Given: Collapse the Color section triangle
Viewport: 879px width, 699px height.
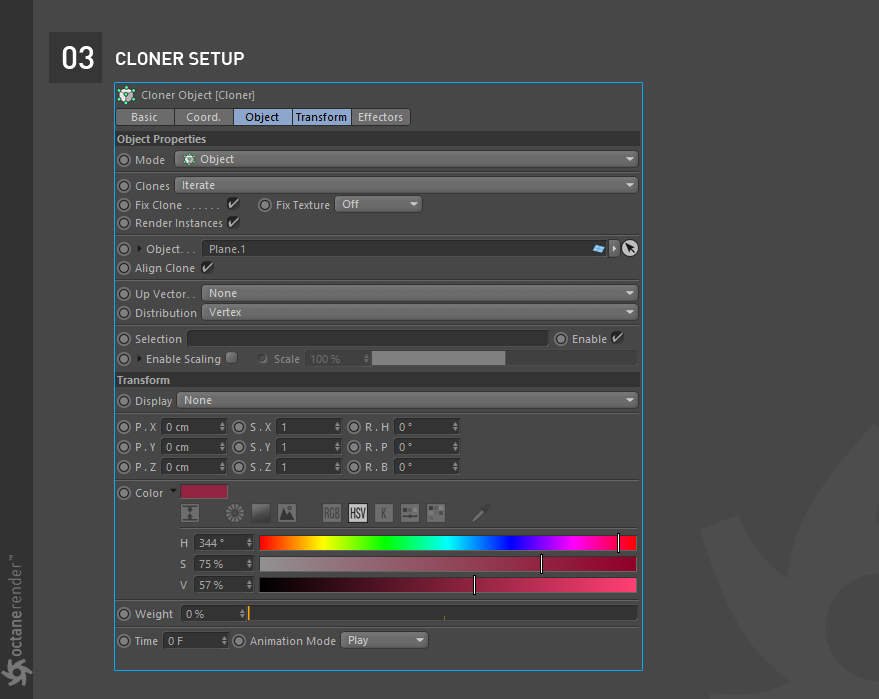Looking at the screenshot, I should pyautogui.click(x=173, y=491).
